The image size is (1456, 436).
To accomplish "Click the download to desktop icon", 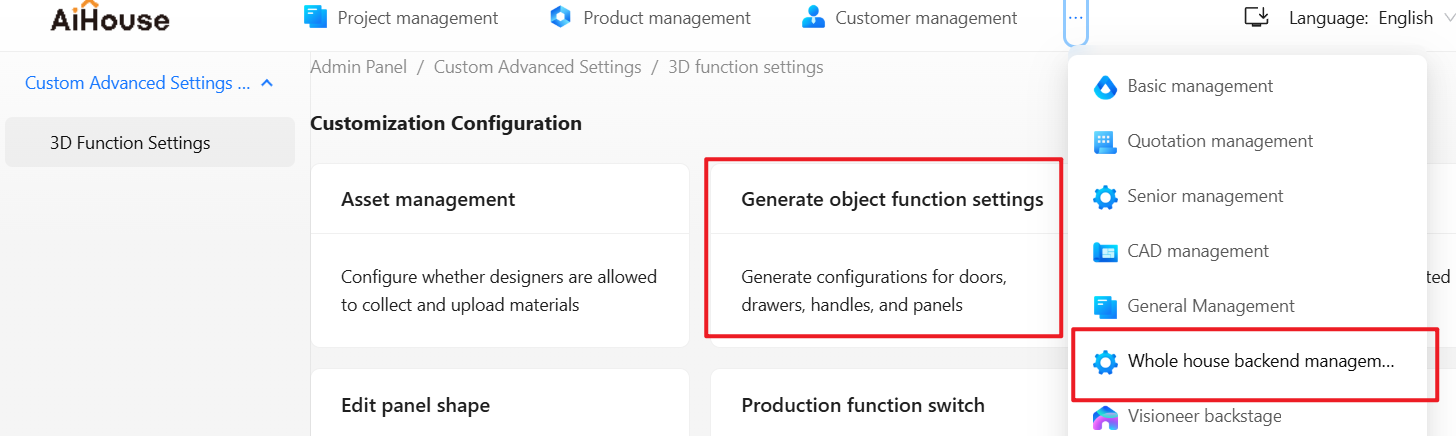I will coord(1255,17).
